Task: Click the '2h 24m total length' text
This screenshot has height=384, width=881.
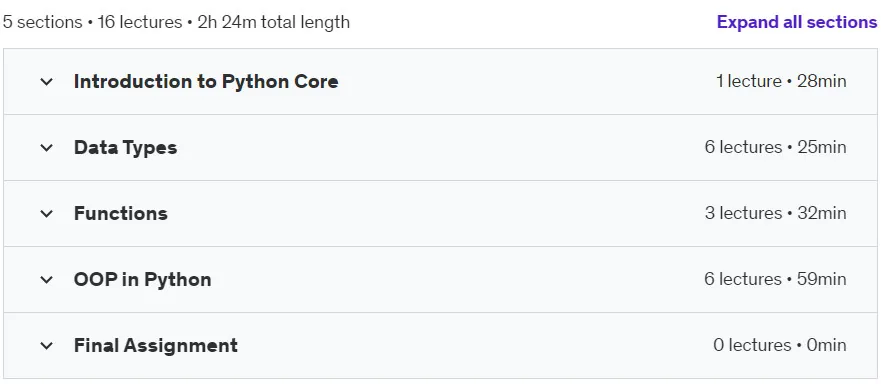Action: tap(274, 22)
